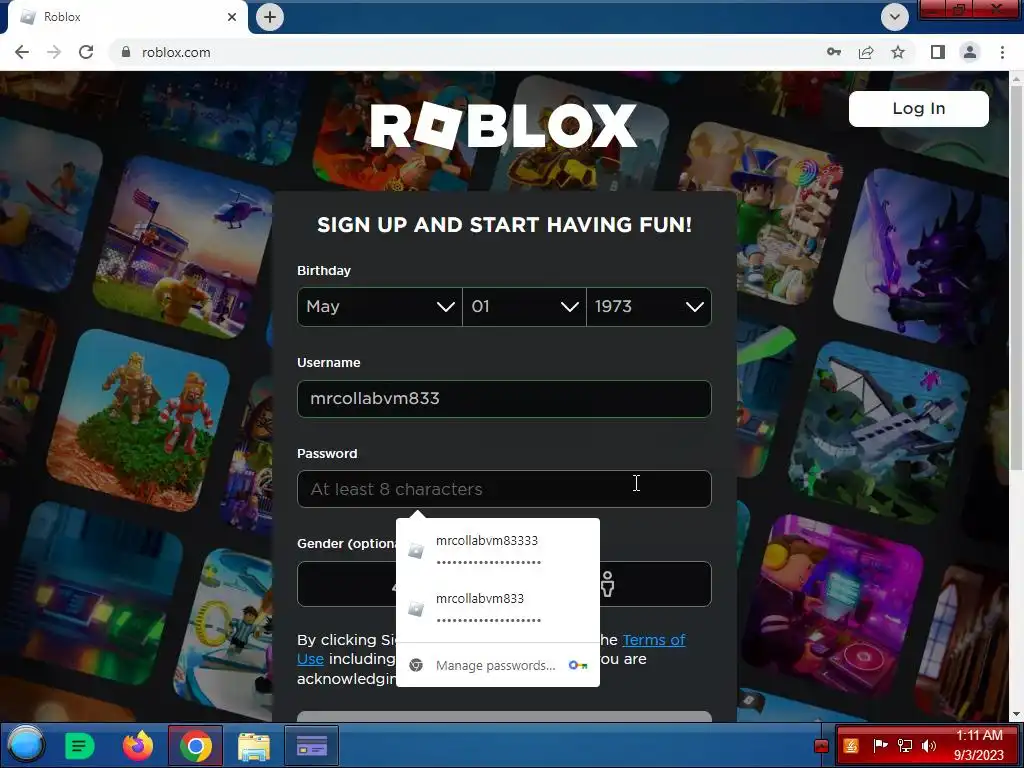Click the network tray icon
1024x768 pixels.
tap(904, 745)
